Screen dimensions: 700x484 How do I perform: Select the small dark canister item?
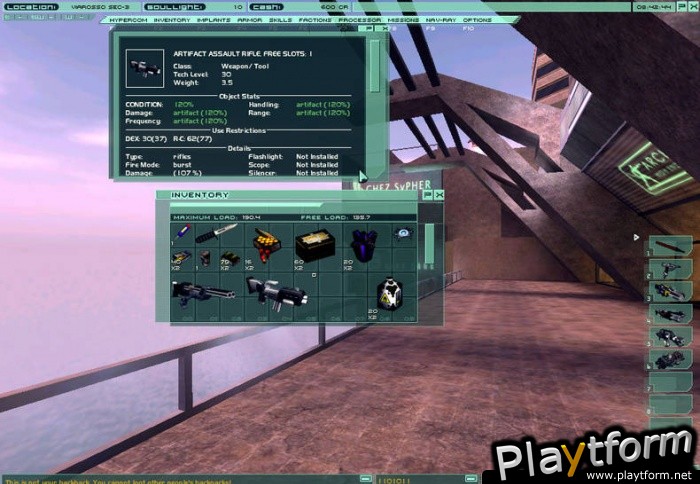point(205,258)
